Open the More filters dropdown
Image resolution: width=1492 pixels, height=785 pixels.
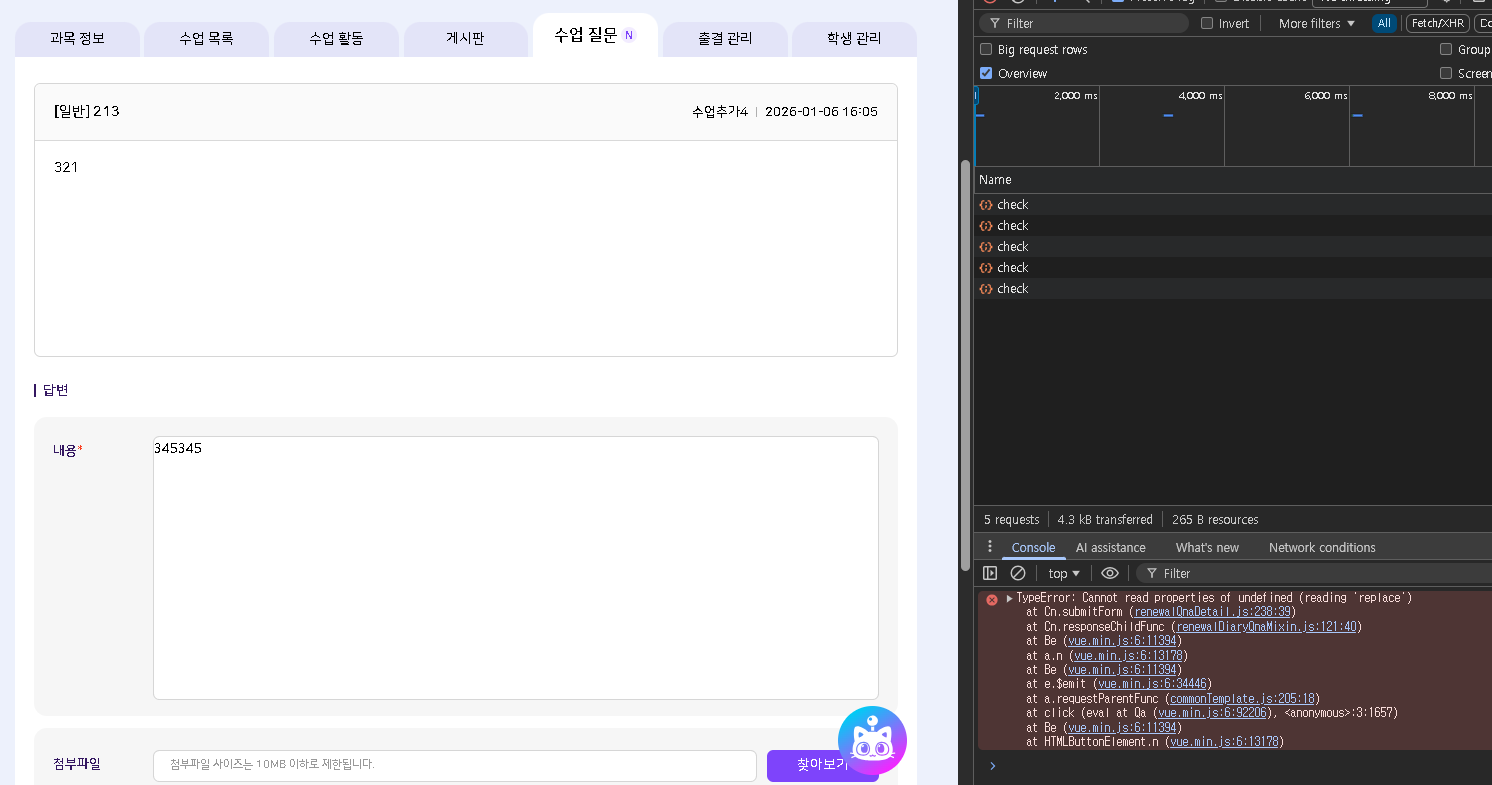pyautogui.click(x=1316, y=23)
